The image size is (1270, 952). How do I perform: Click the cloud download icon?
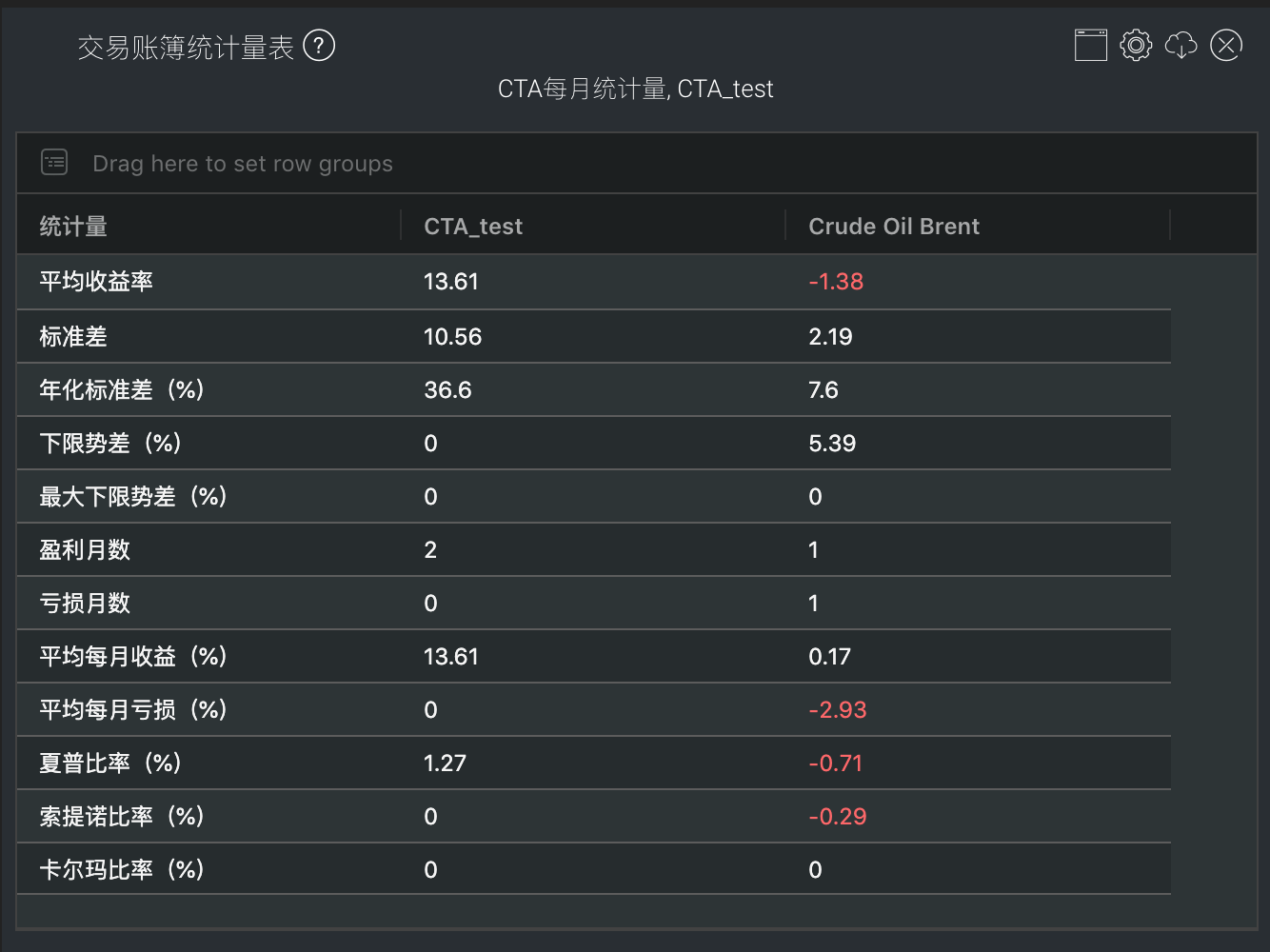point(1181,45)
